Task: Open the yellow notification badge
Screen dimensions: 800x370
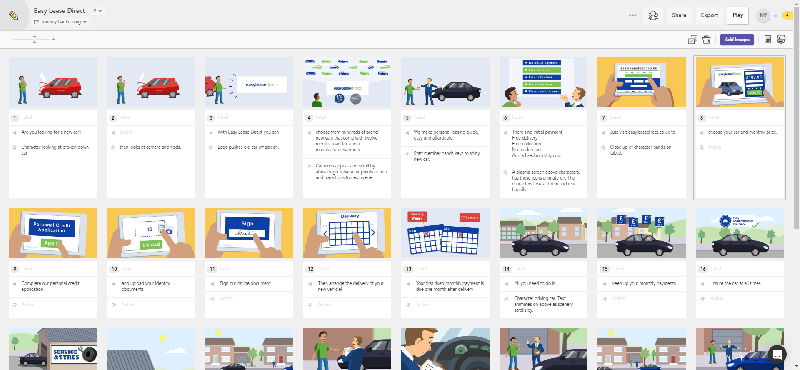Action: point(787,15)
